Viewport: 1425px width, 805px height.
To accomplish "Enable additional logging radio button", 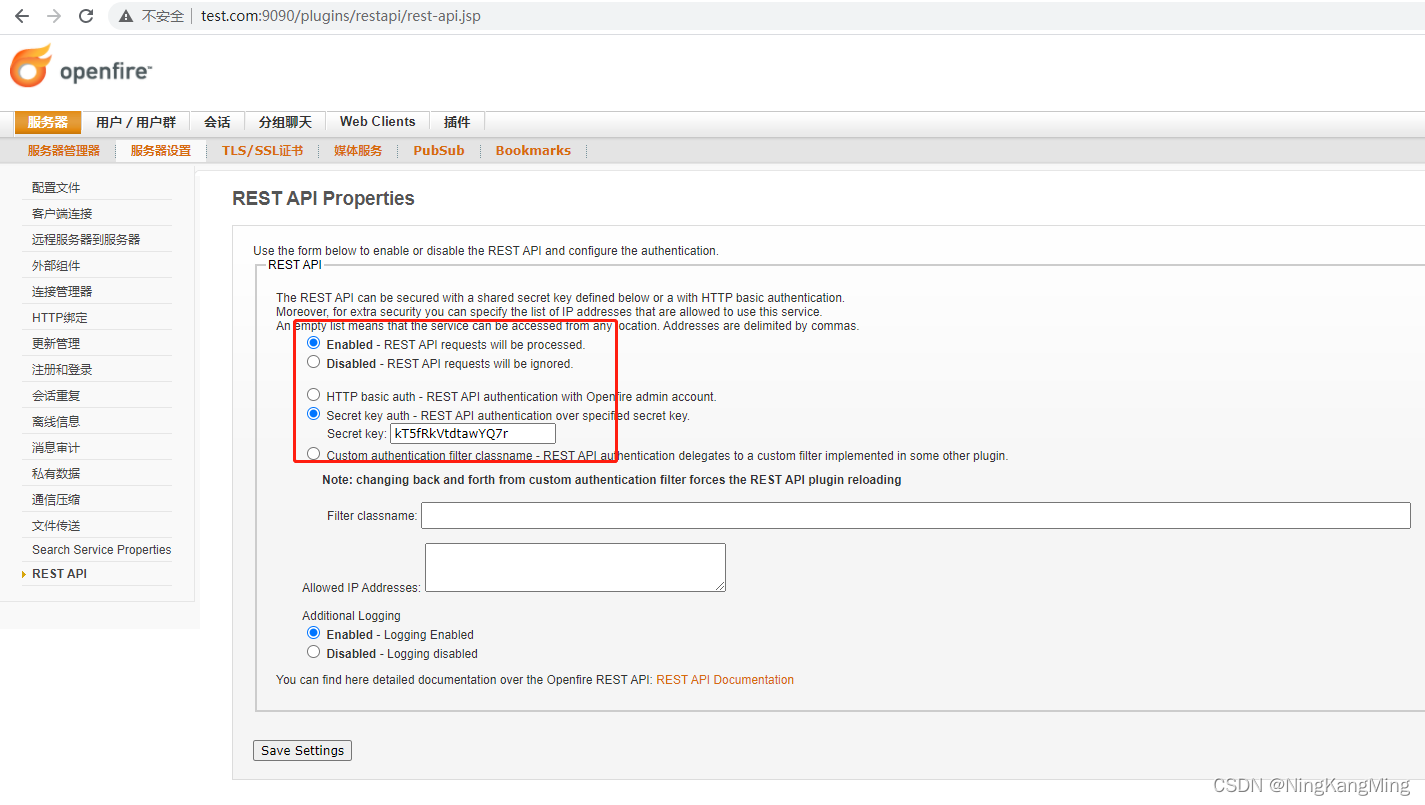I will coord(314,633).
